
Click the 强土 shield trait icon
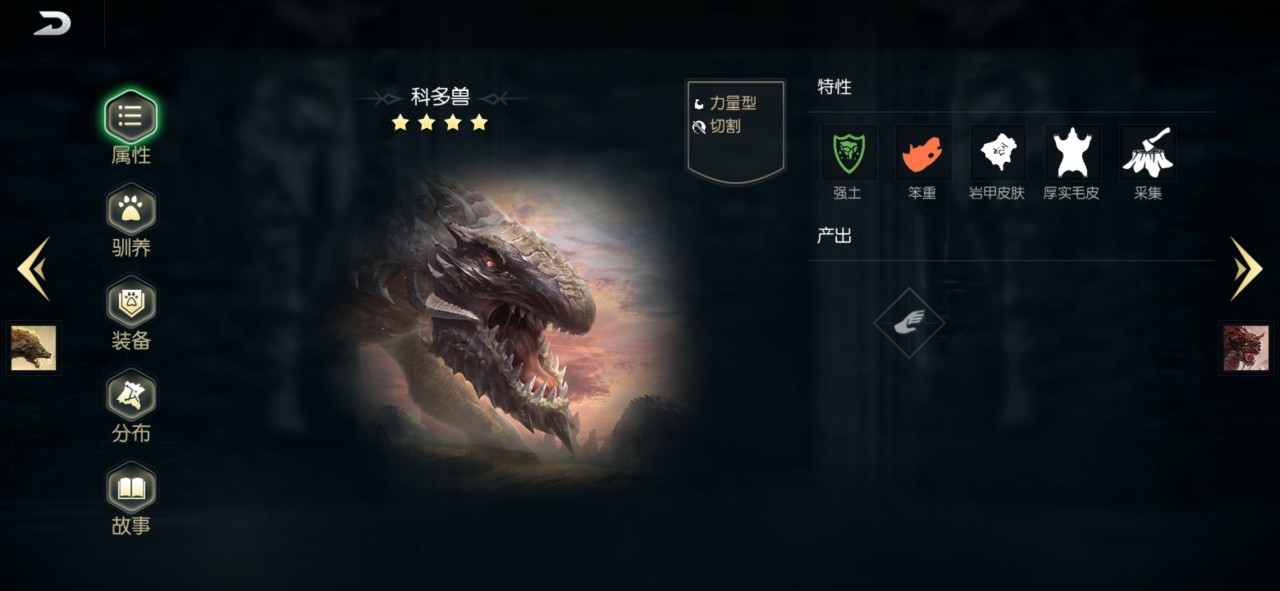coord(849,153)
